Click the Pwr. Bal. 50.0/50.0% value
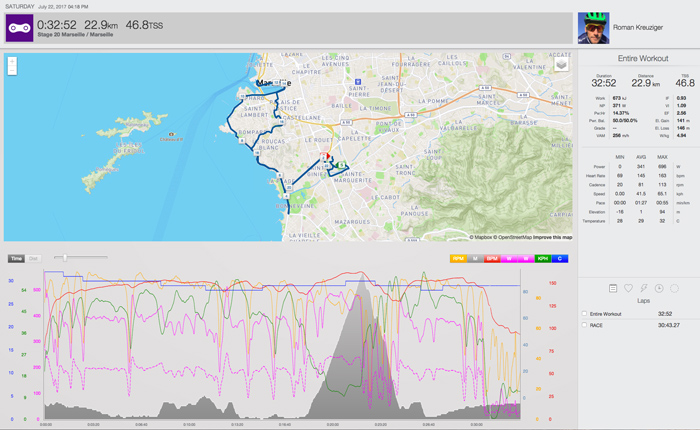700x430 pixels. click(625, 121)
